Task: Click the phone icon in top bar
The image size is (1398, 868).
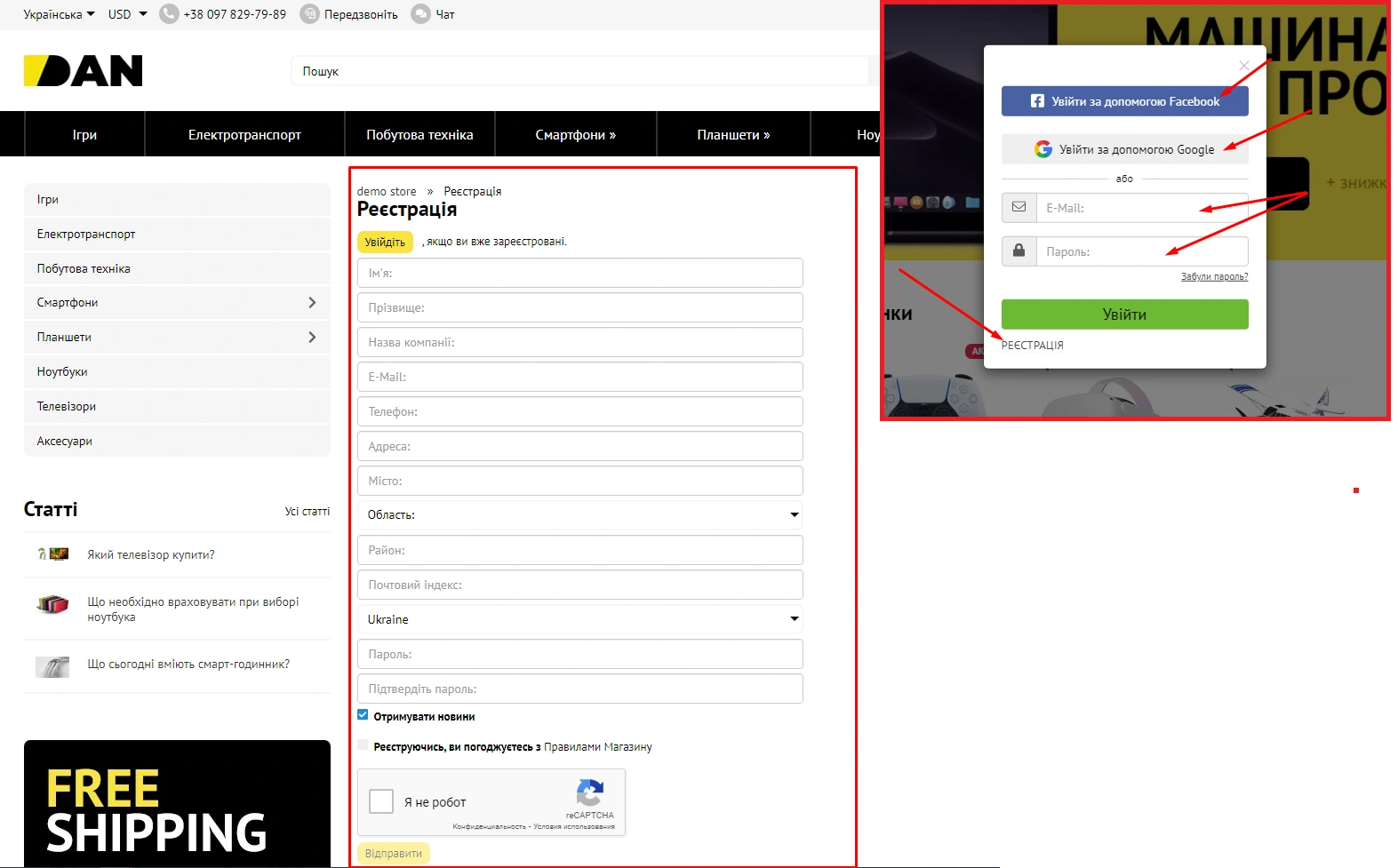Action: [169, 14]
